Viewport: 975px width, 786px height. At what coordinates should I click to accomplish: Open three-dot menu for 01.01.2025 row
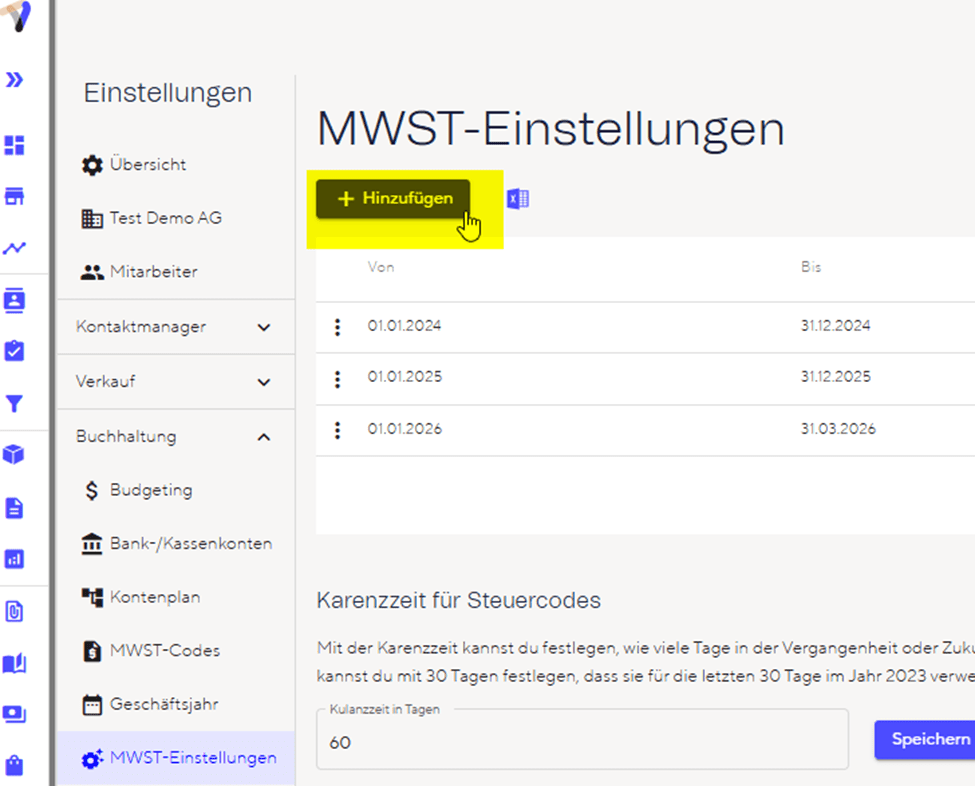pos(338,379)
